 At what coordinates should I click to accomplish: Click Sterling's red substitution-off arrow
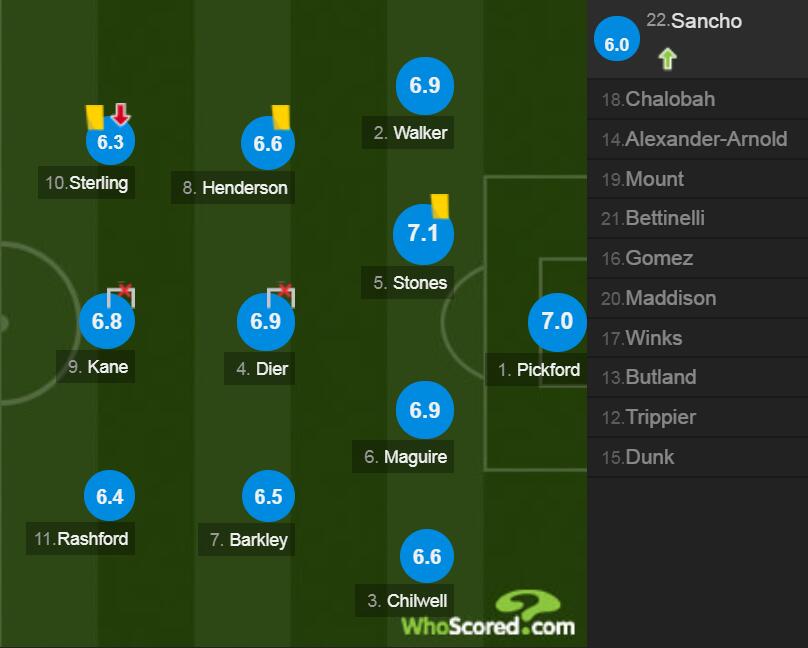[x=121, y=115]
